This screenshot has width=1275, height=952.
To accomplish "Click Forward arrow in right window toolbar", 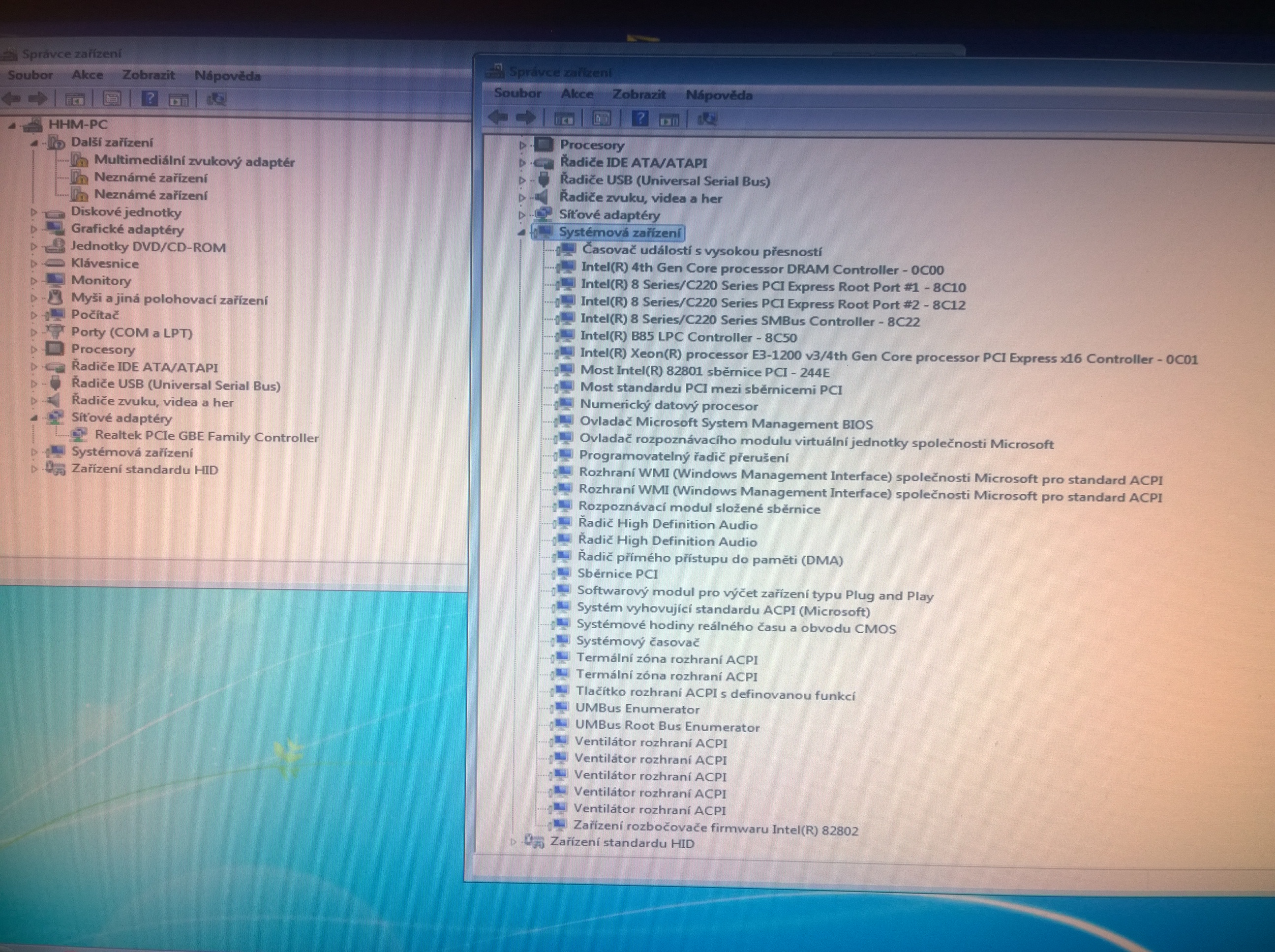I will coord(525,118).
